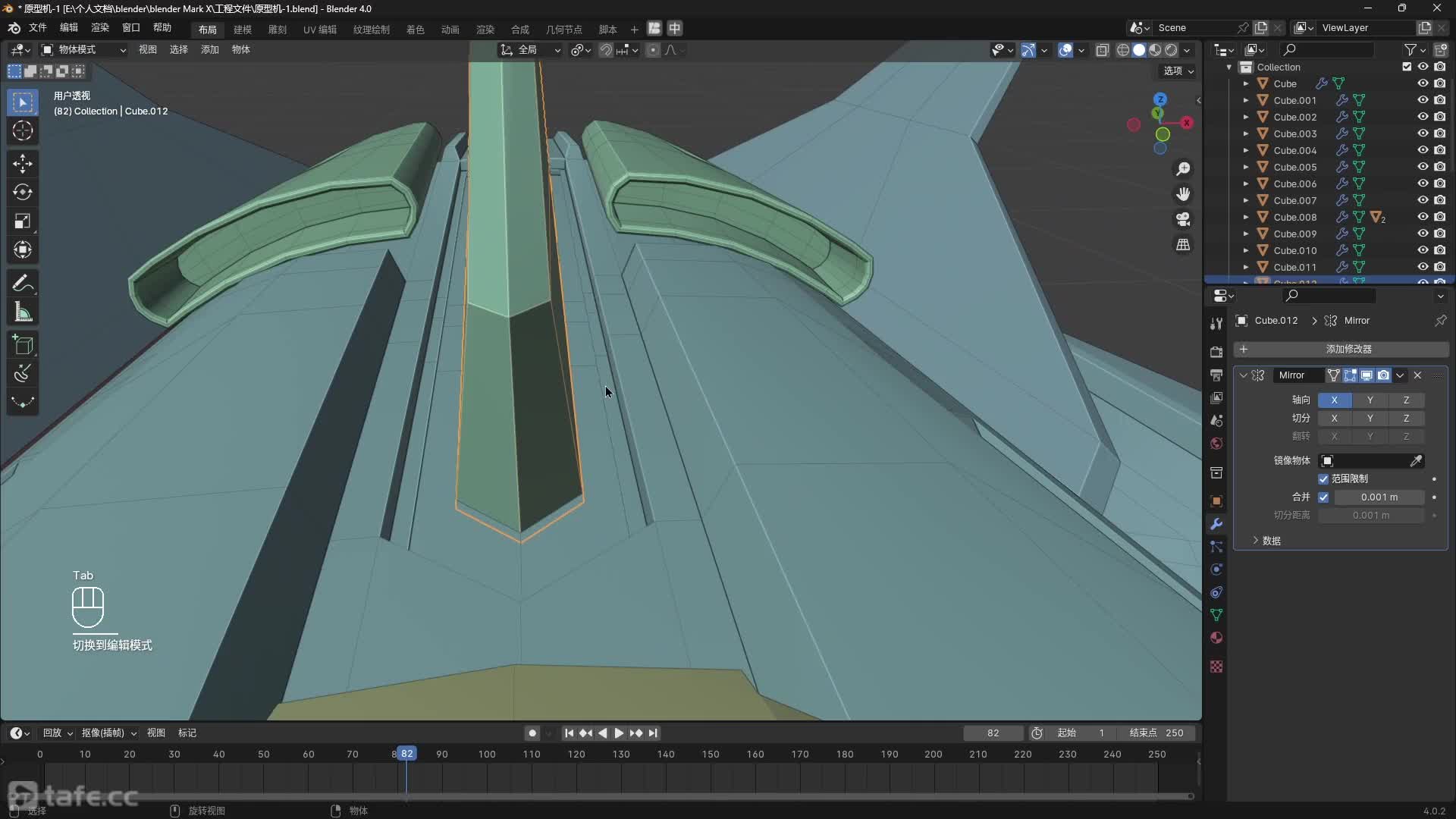The image size is (1456, 819).
Task: Toggle camera view icon
Action: [1183, 219]
